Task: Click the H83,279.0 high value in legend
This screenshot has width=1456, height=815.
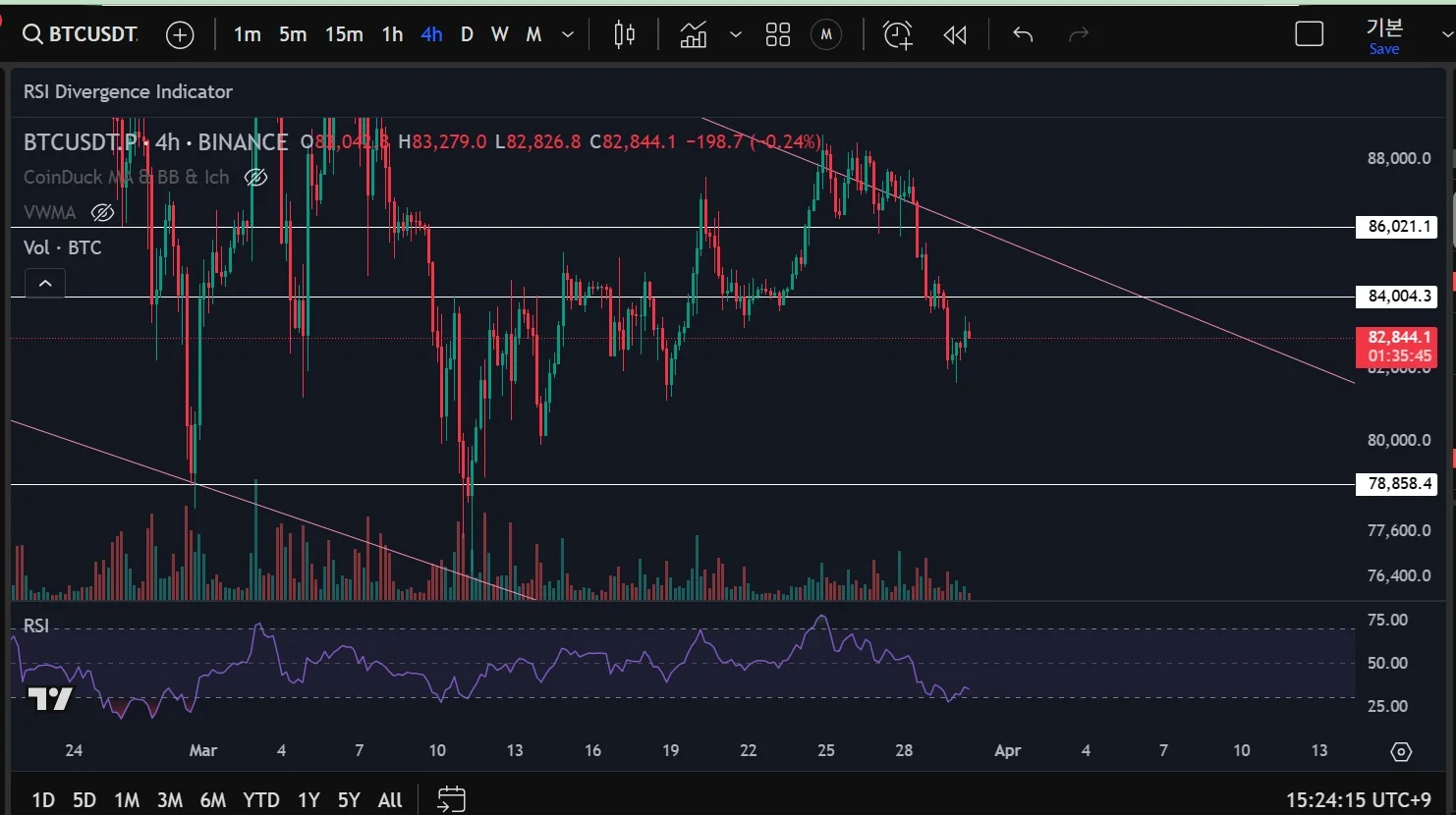Action: (x=442, y=142)
